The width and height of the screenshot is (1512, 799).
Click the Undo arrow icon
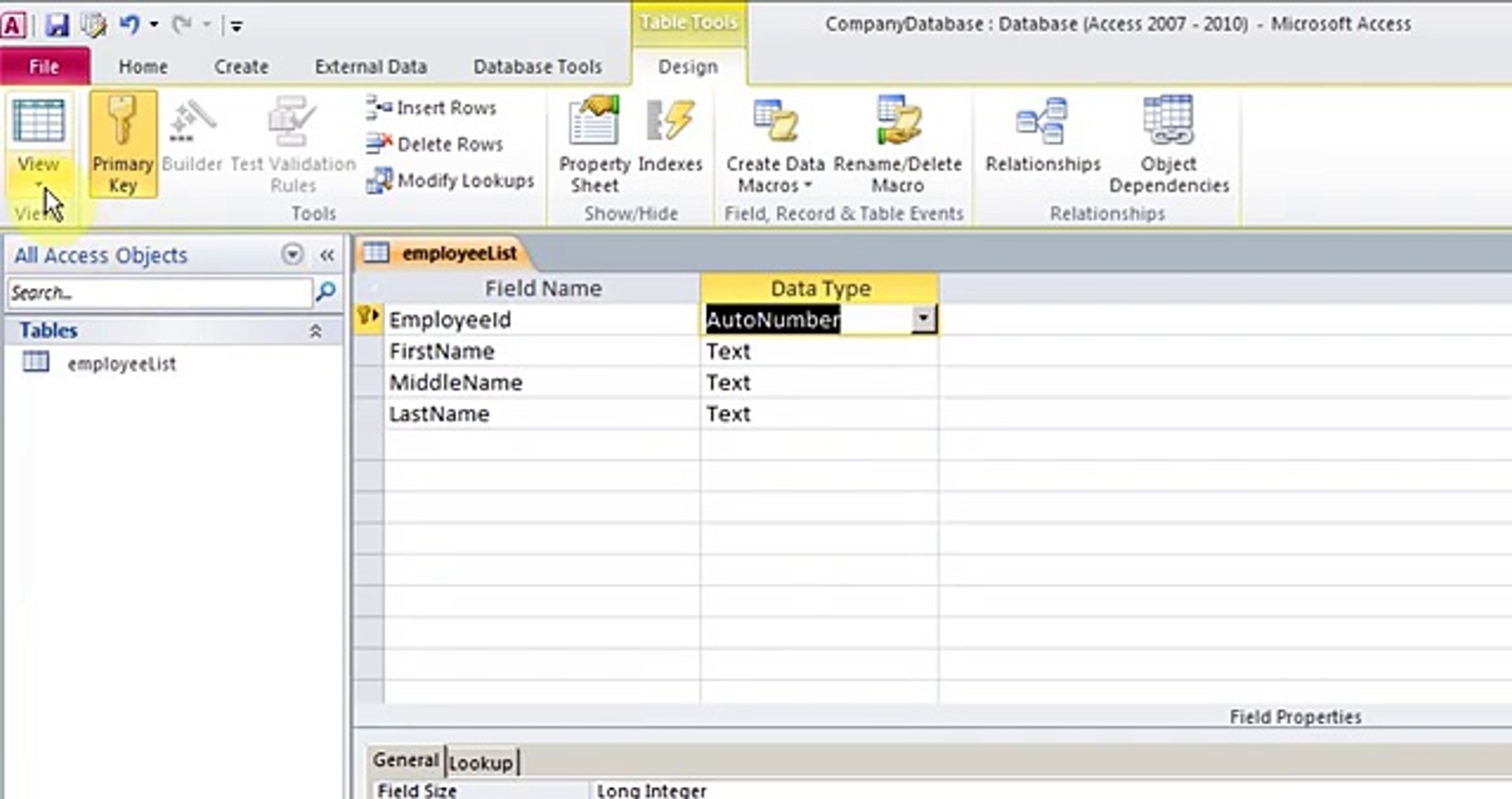[129, 25]
